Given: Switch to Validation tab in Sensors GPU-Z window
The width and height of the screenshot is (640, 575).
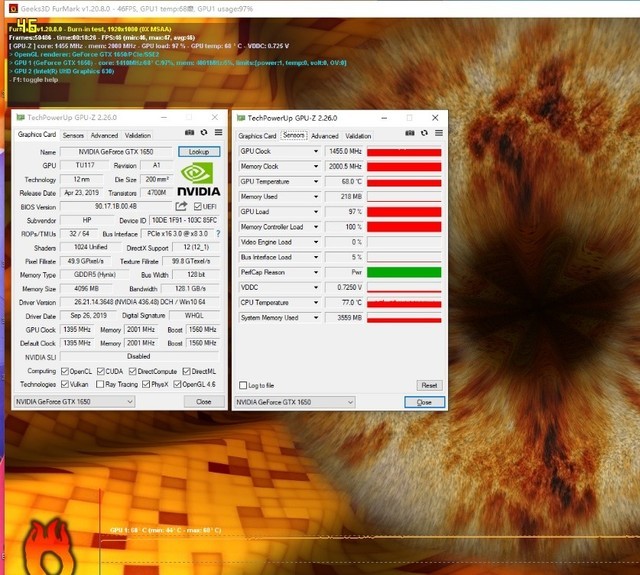Looking at the screenshot, I should click(x=358, y=136).
